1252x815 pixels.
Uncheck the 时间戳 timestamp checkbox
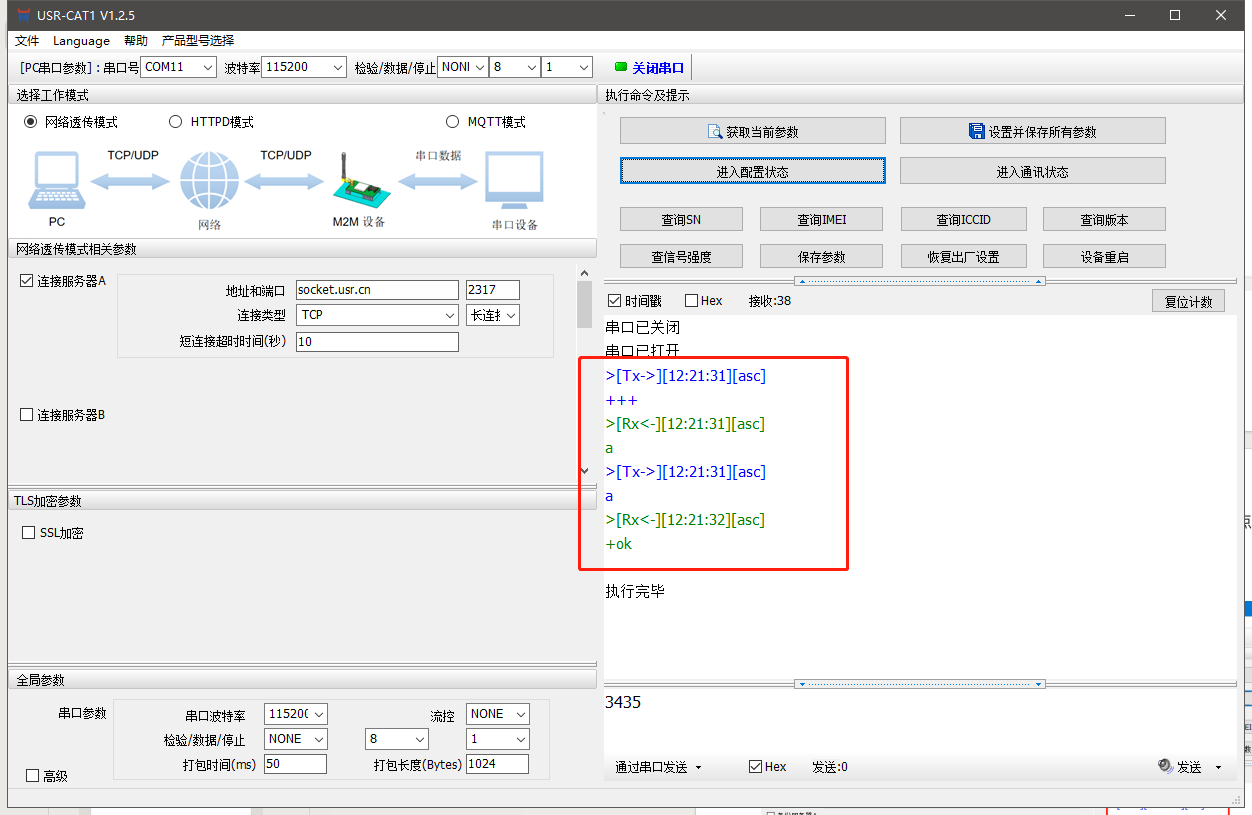[614, 301]
